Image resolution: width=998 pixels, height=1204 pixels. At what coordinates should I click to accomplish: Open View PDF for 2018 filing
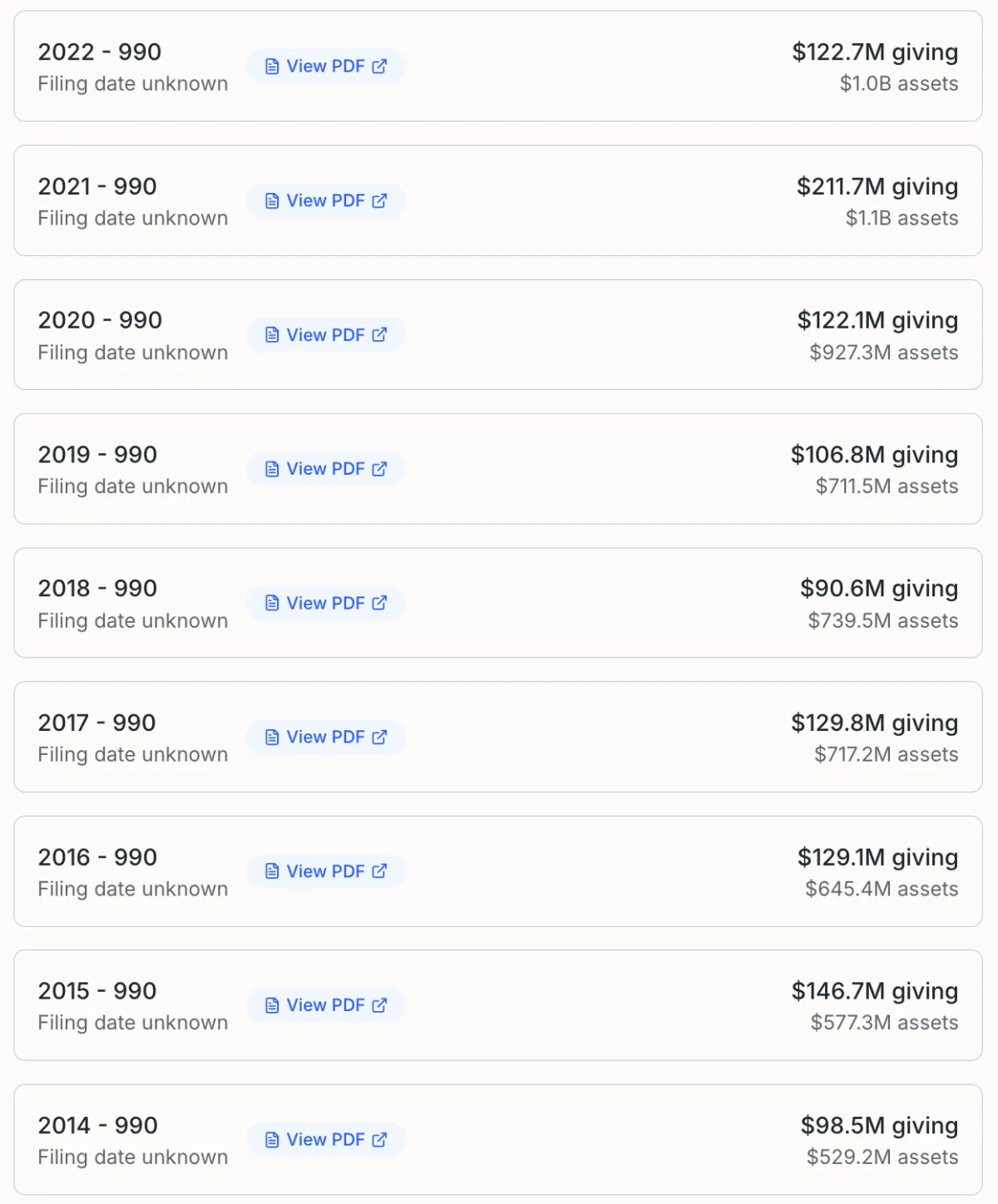(x=326, y=603)
